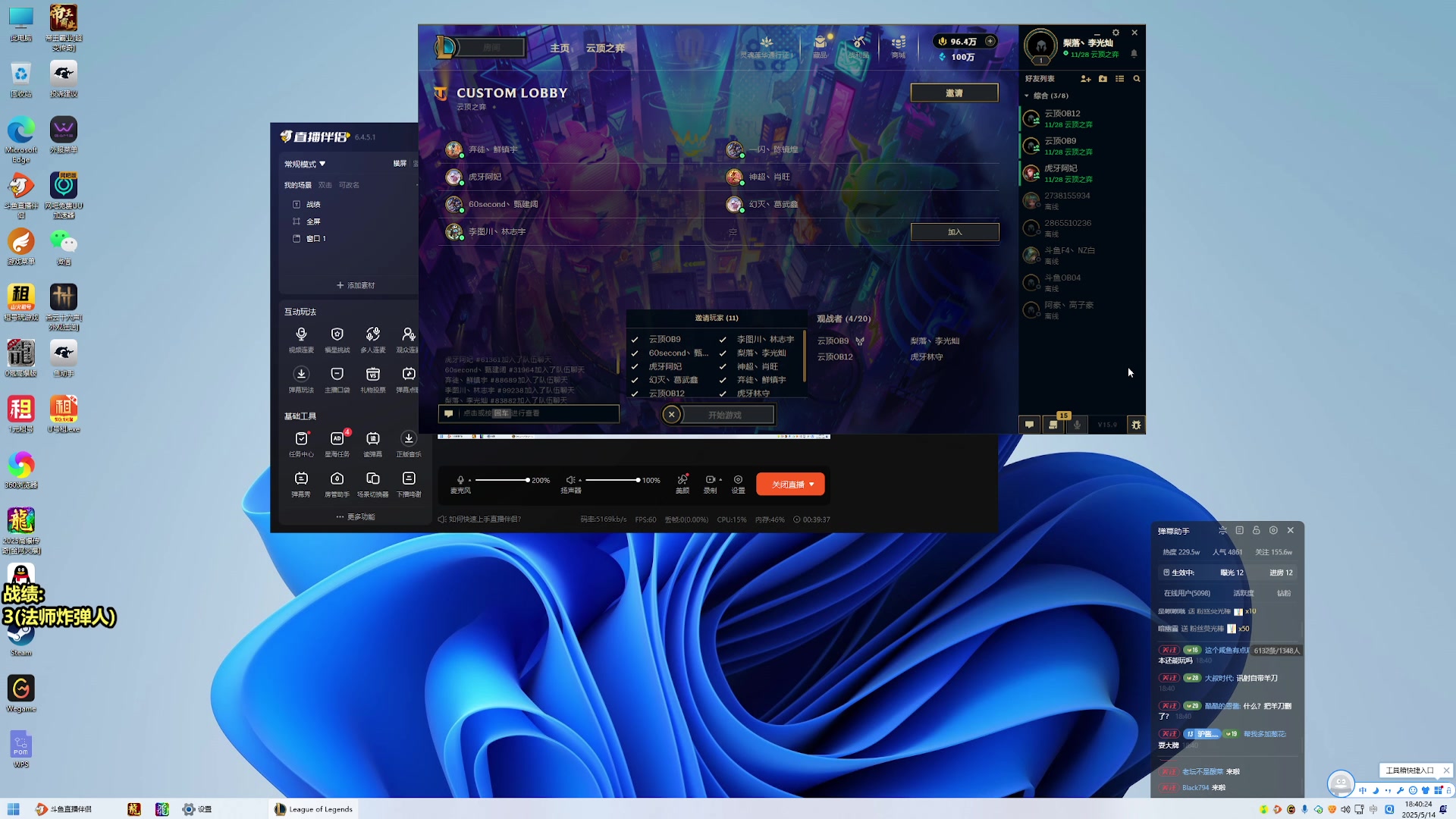Open 美颜 beauty filter settings
This screenshot has width=1456, height=819.
682,484
